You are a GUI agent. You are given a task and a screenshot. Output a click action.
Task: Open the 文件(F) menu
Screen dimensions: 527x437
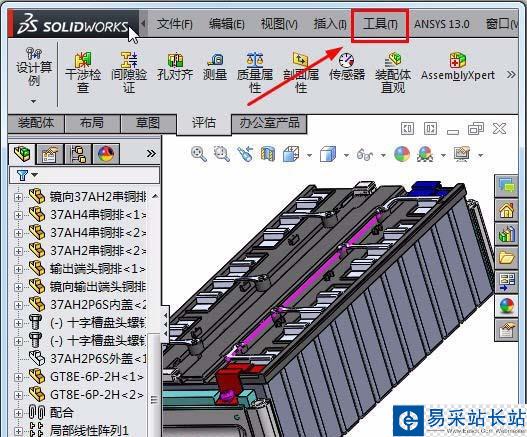tap(174, 24)
